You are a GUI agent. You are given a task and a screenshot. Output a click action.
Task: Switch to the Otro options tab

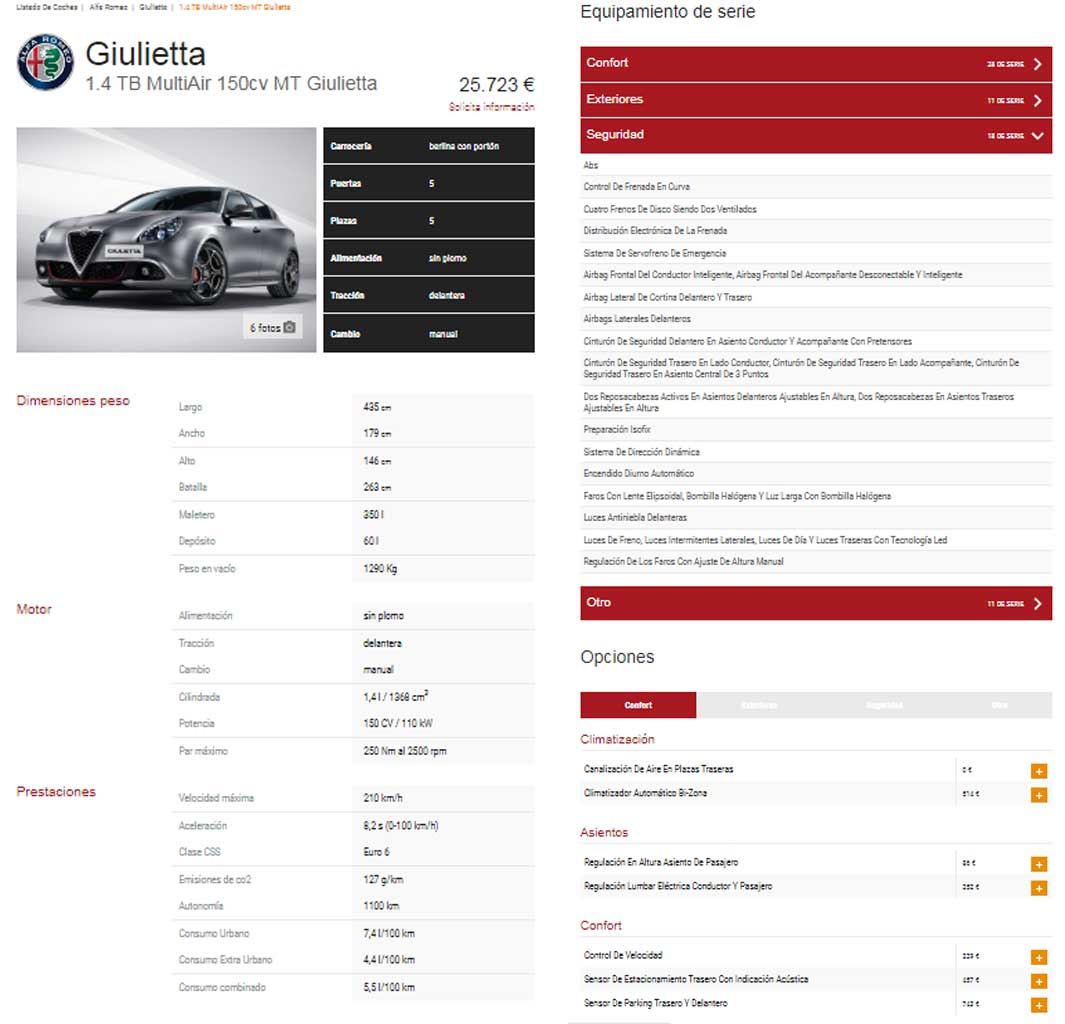pyautogui.click(x=999, y=705)
